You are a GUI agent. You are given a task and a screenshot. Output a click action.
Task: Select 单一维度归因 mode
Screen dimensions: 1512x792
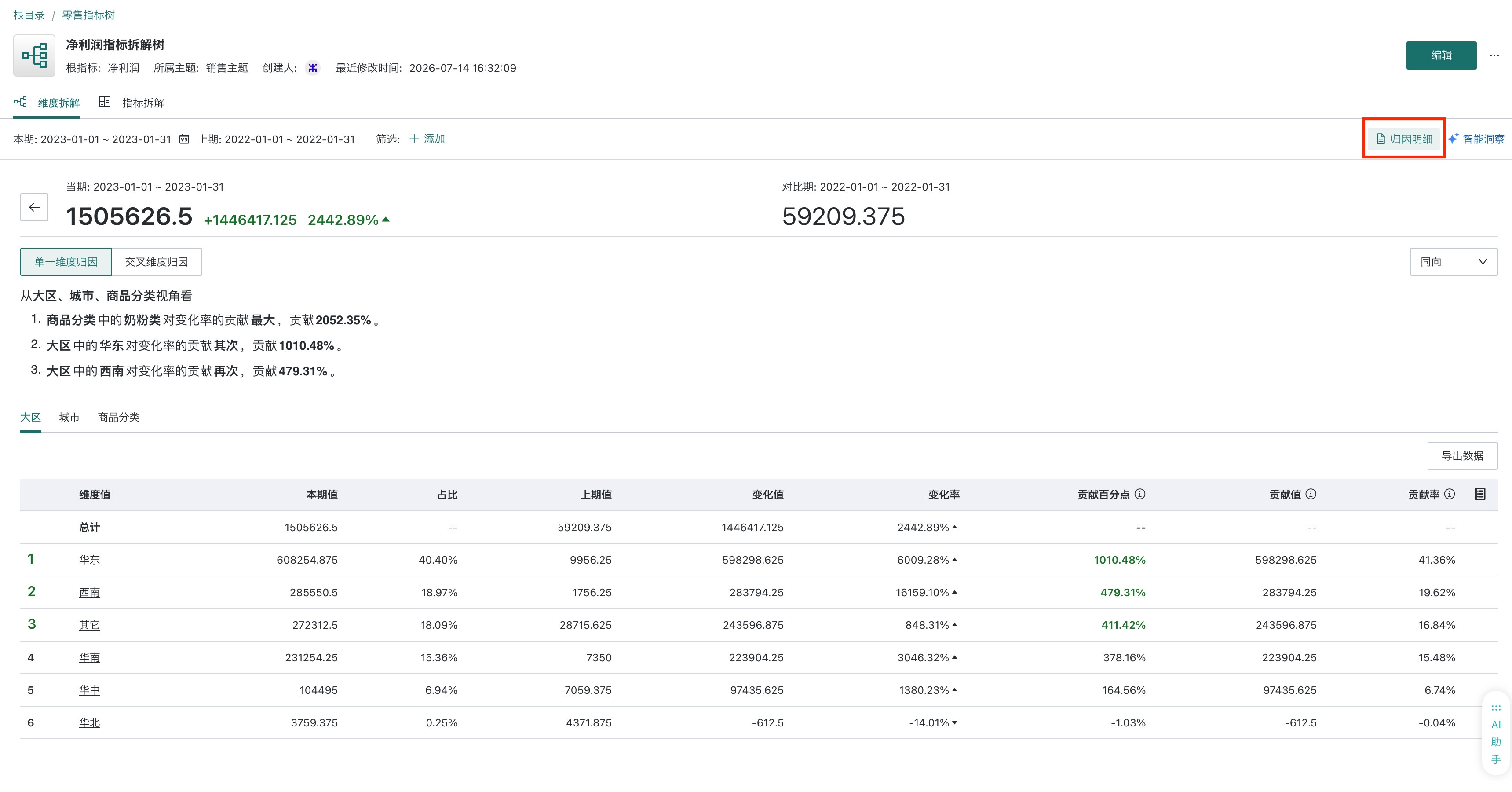(x=66, y=262)
